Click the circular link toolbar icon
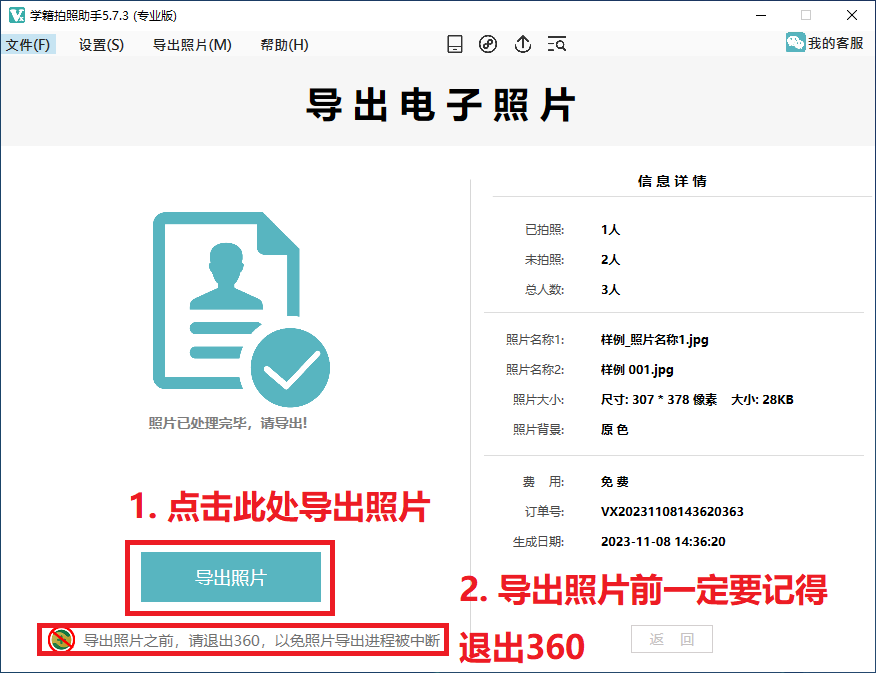Viewport: 876px width, 673px height. [488, 44]
